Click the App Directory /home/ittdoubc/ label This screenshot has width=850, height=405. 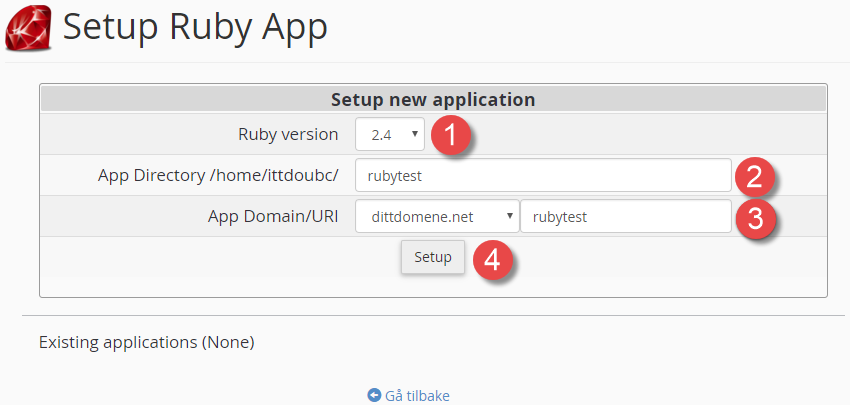pos(218,176)
